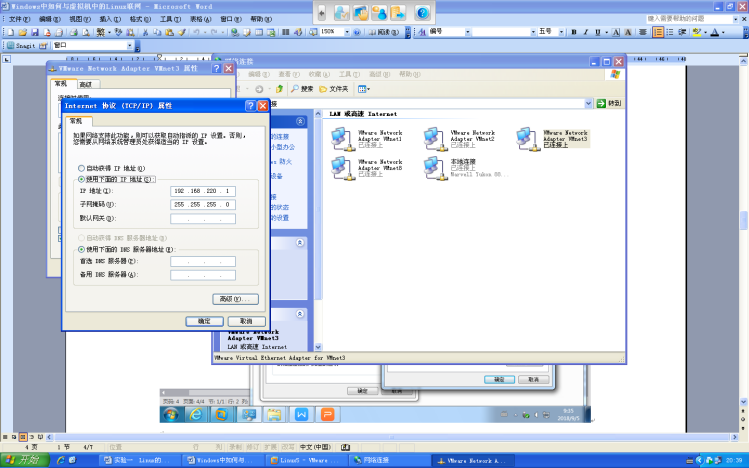Toggle the Bullets list icon
The image size is (749, 468).
(670, 32)
